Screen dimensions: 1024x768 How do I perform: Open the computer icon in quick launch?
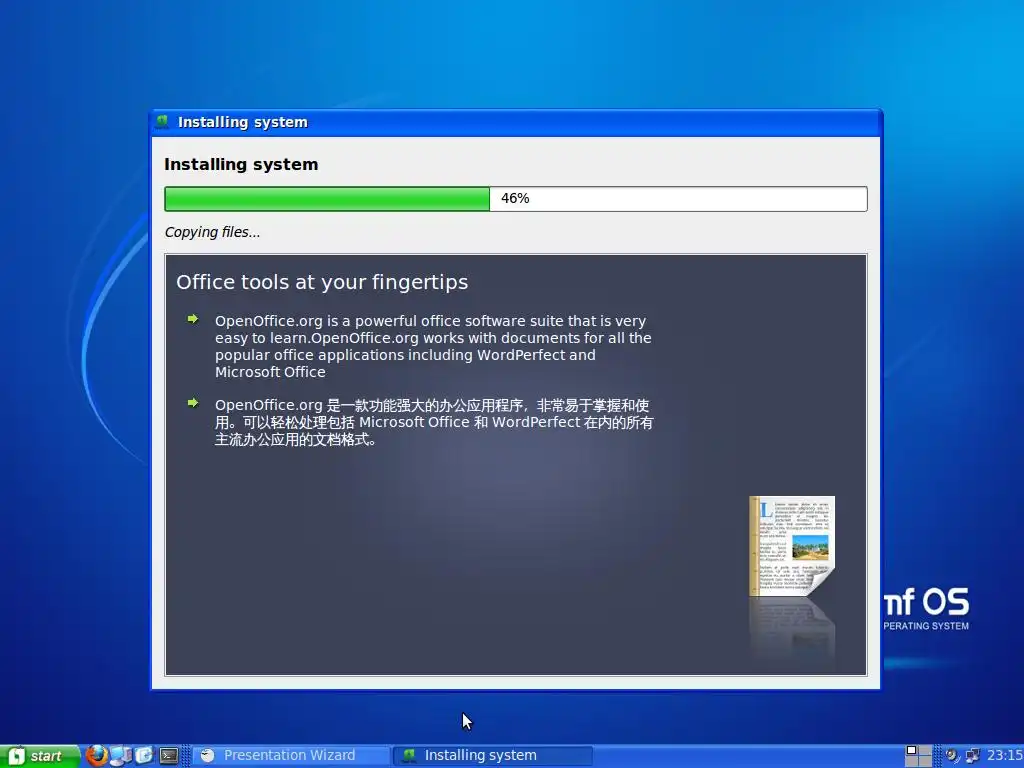click(x=120, y=756)
